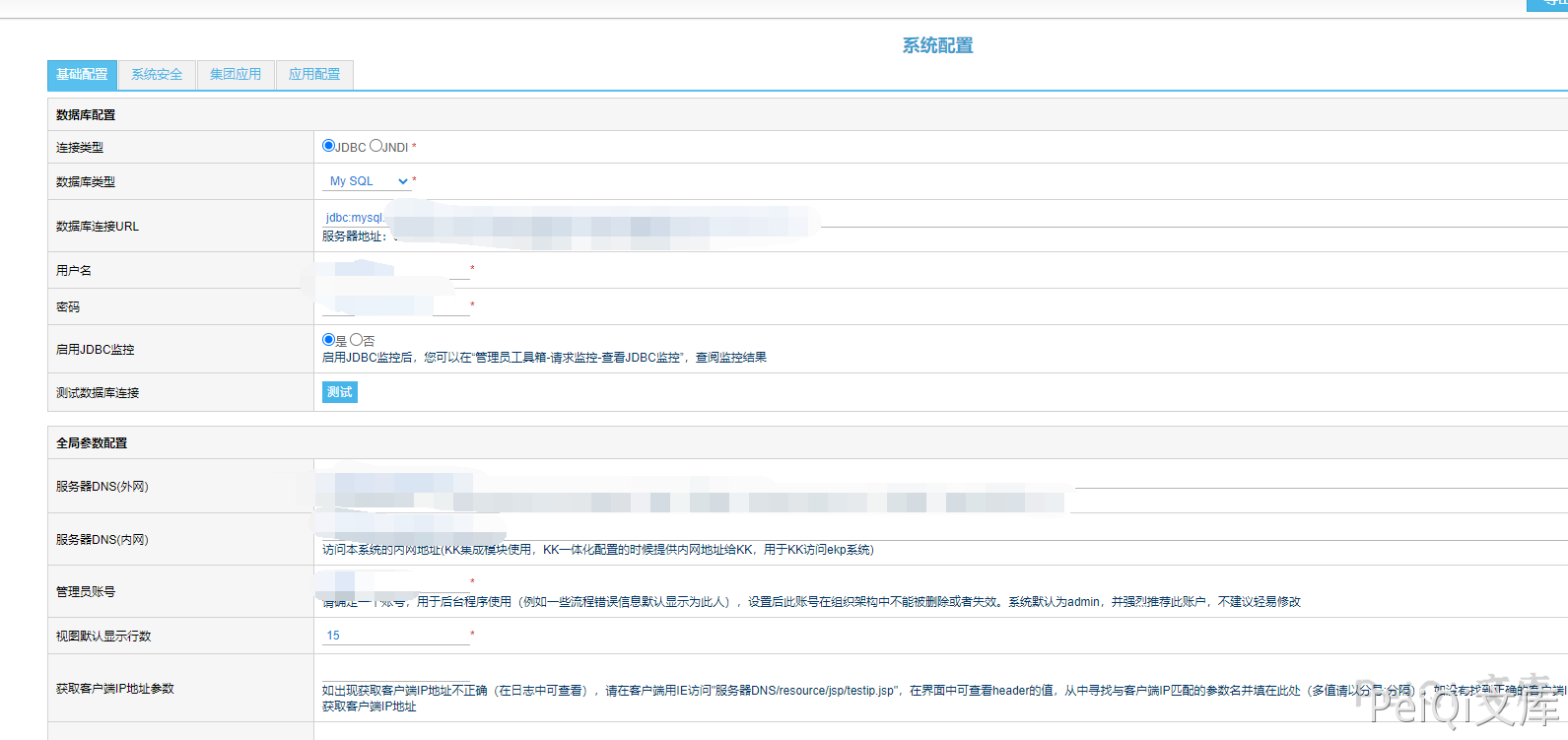Click the 视图默认显示行数 field showing 15
The width and height of the screenshot is (1568, 740).
pyautogui.click(x=394, y=636)
